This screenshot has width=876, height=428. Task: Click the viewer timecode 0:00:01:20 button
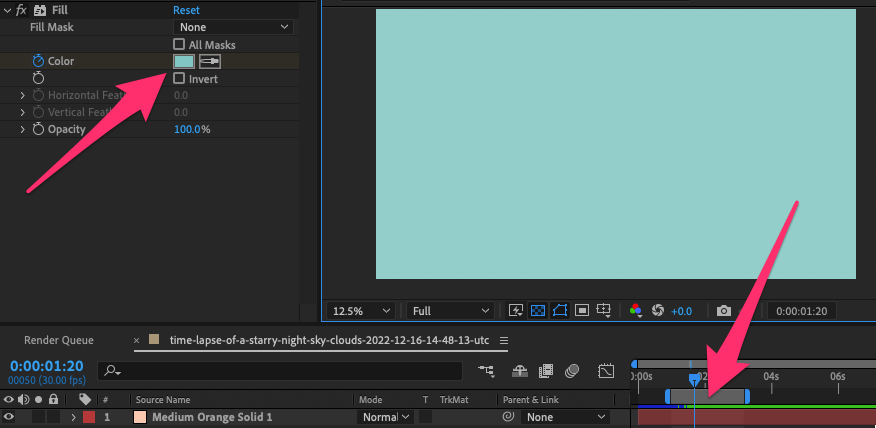pyautogui.click(x=802, y=311)
